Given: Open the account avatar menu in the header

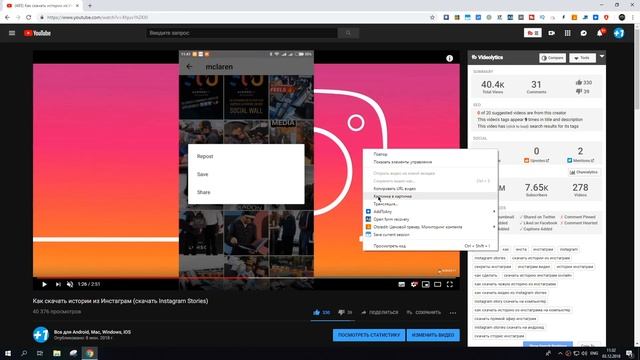Looking at the screenshot, I should click(x=619, y=33).
